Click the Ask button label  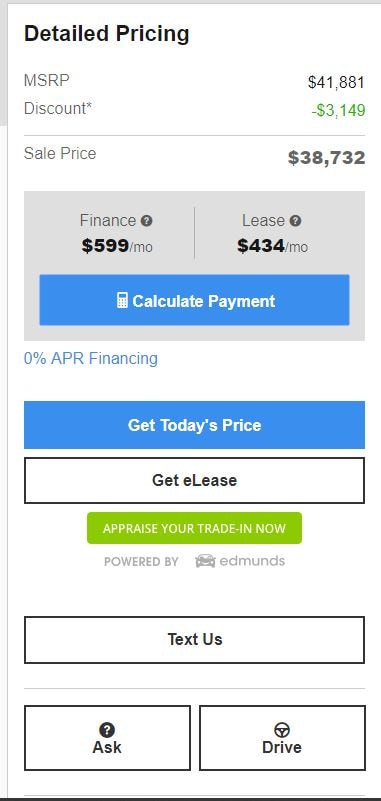coord(107,747)
